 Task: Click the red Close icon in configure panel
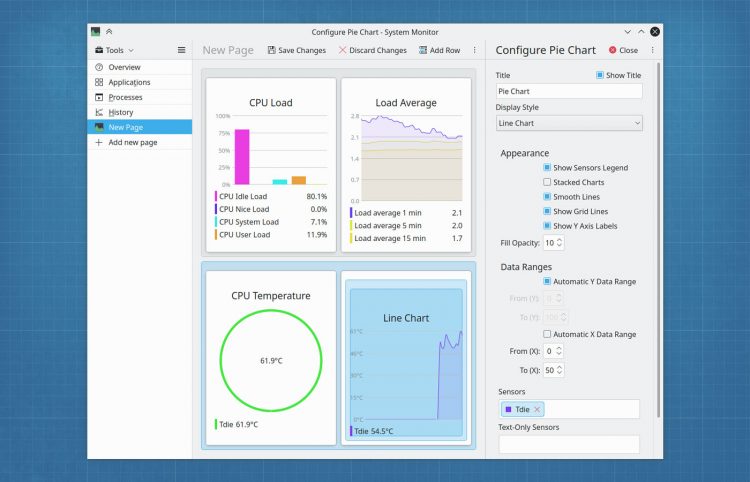(x=612, y=50)
